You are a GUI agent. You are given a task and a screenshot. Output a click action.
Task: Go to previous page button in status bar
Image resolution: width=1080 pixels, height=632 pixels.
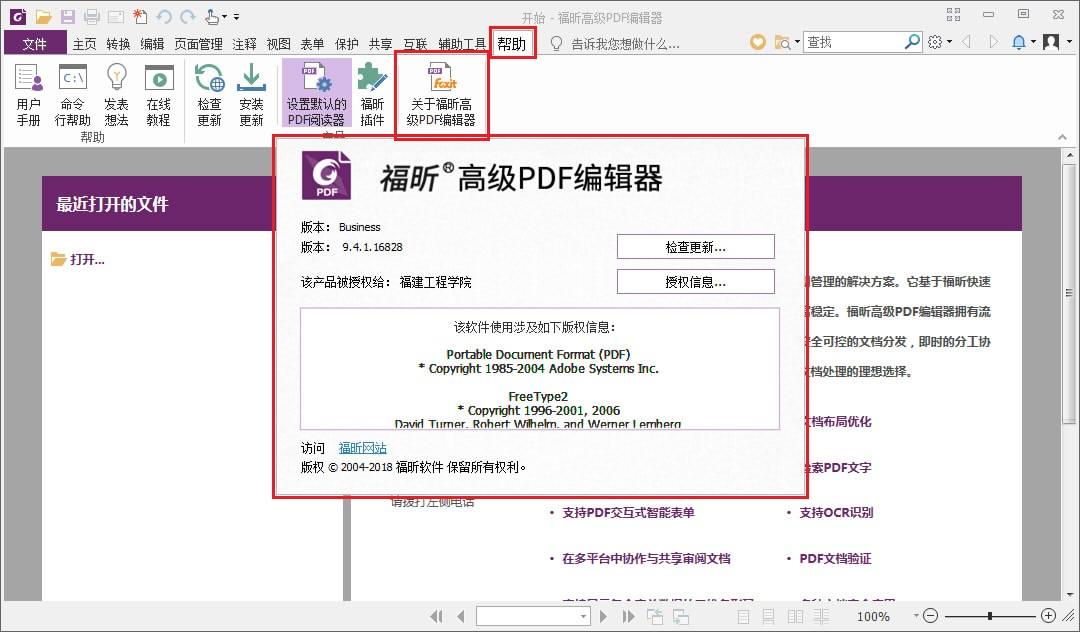(461, 616)
